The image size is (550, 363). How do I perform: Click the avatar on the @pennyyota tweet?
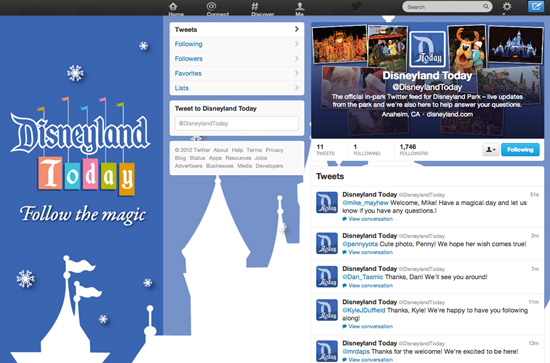click(327, 243)
